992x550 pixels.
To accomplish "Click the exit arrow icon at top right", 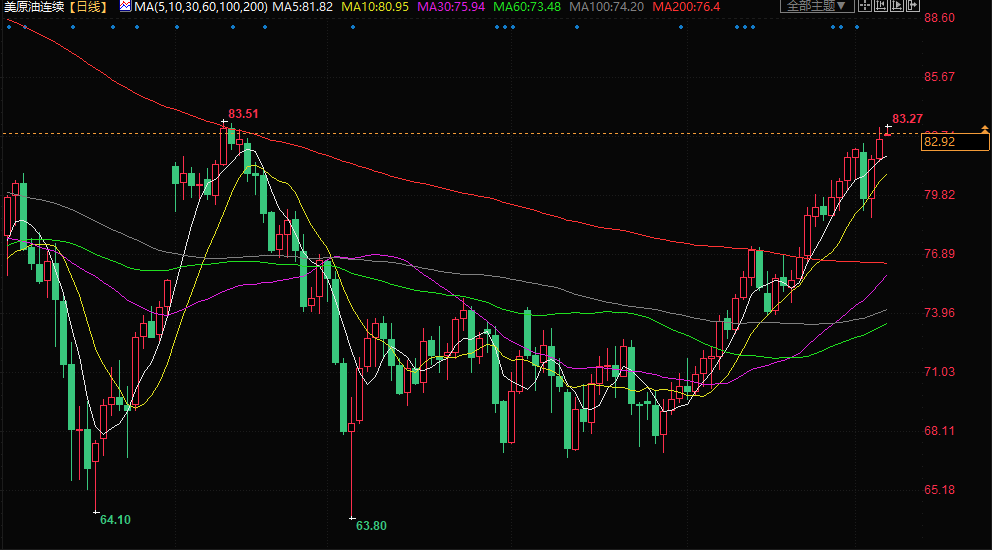I will [x=912, y=6].
